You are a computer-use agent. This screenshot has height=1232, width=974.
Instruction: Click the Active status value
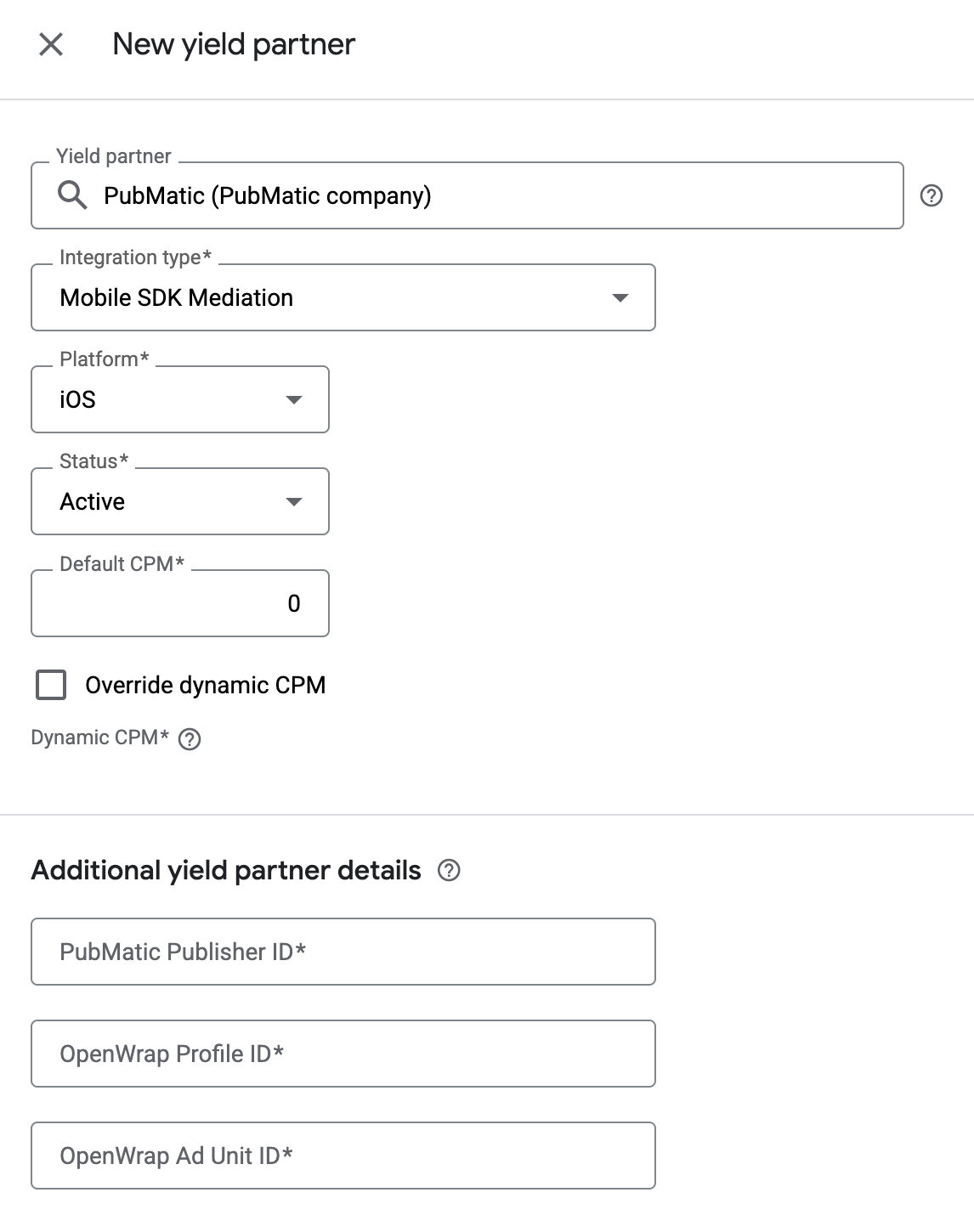(93, 501)
